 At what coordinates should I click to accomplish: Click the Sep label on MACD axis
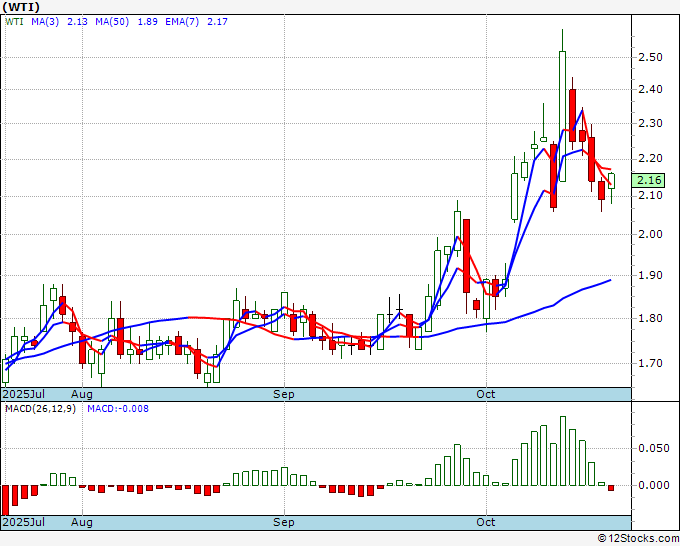tap(284, 522)
